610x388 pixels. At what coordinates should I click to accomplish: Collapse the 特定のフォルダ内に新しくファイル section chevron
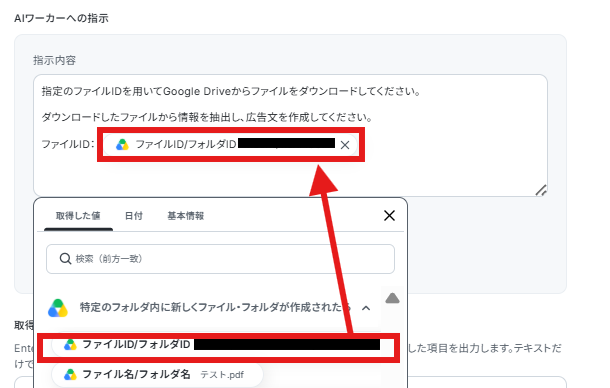click(366, 308)
